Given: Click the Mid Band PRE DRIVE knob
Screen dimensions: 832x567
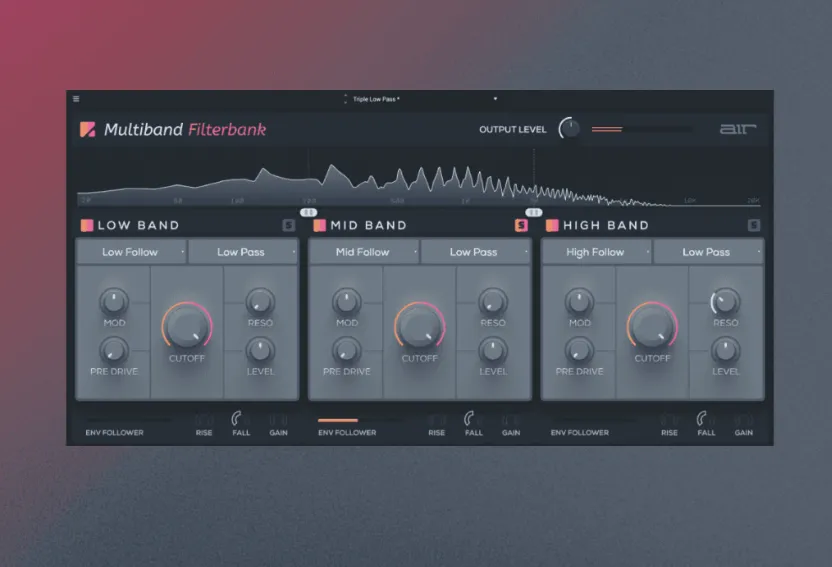Looking at the screenshot, I should 346,350.
